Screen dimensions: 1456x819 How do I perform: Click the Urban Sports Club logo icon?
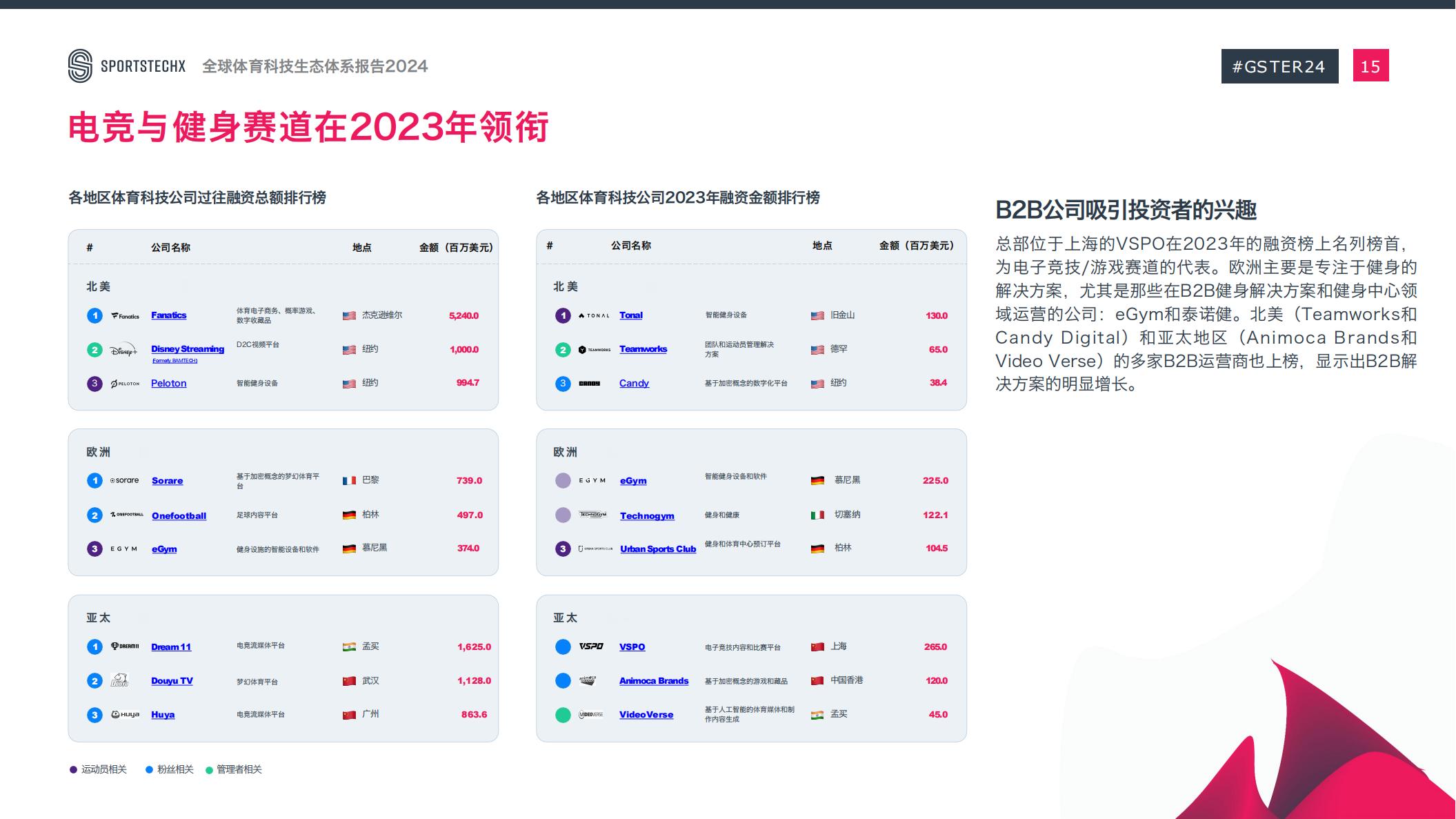595,549
